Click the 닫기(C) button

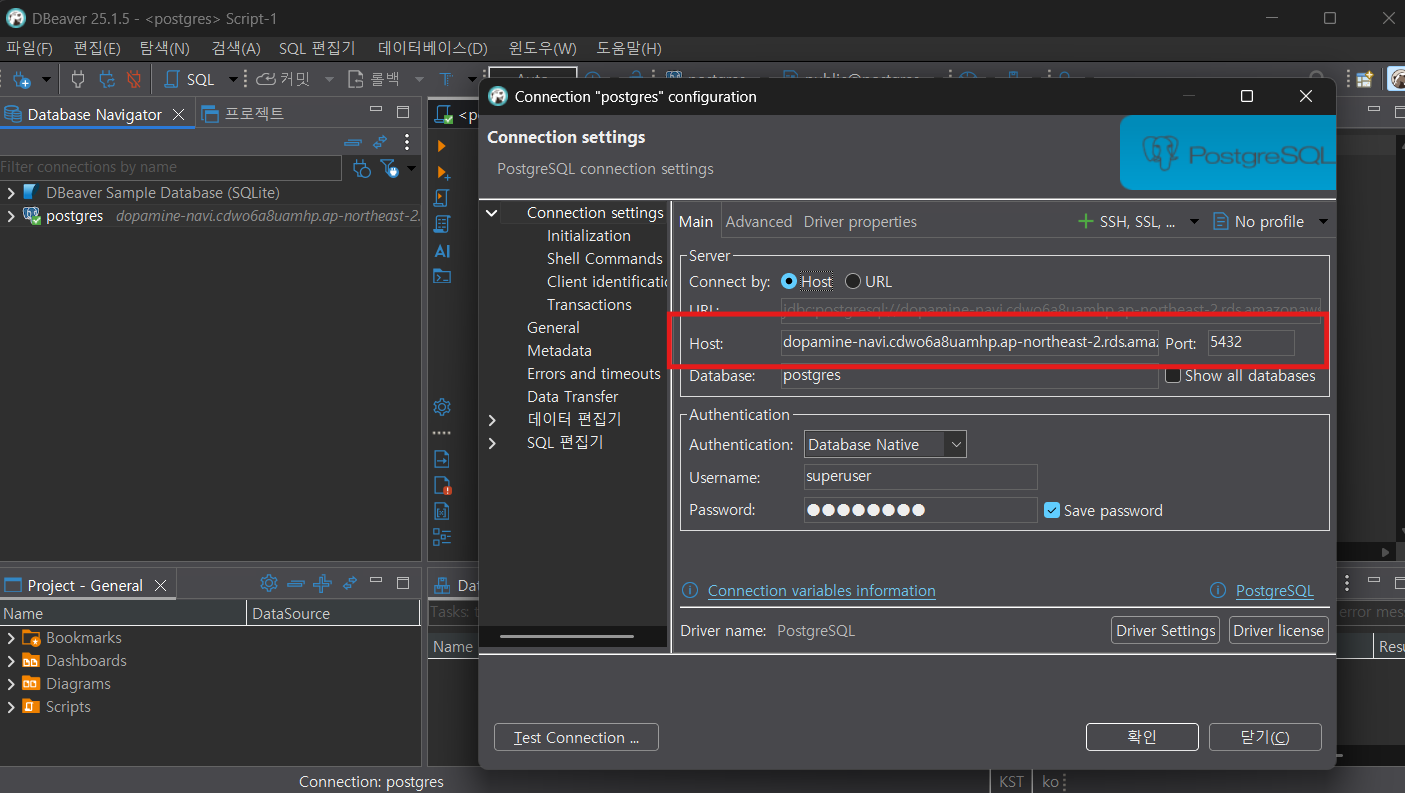[1265, 737]
